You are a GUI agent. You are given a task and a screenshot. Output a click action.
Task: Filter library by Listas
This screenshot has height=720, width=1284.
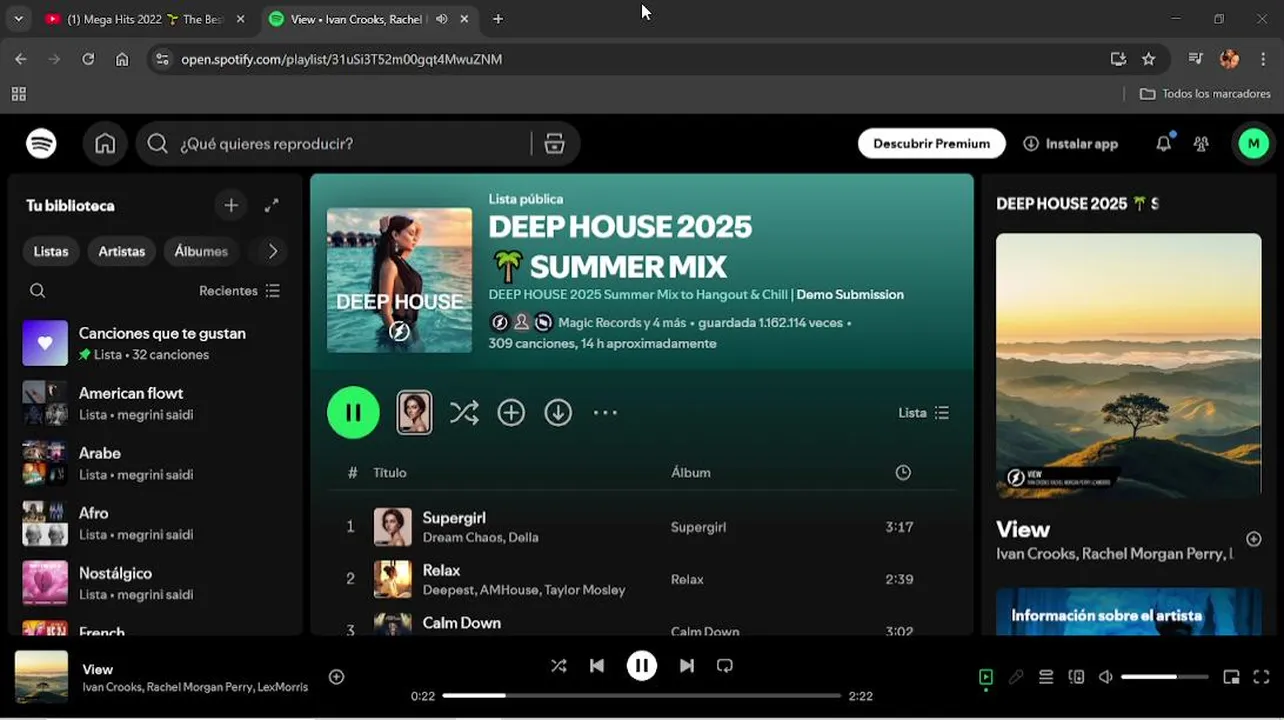(51, 251)
